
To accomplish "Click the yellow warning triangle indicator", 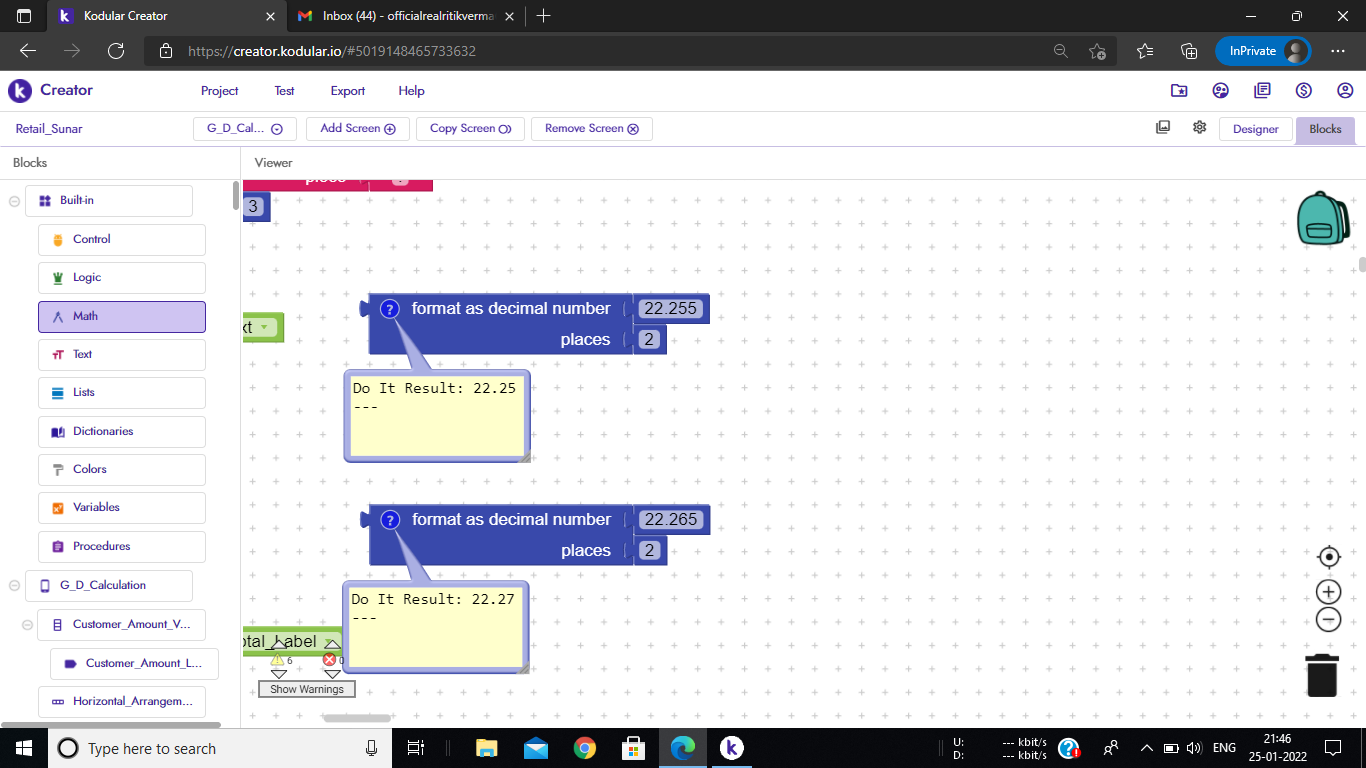I will [277, 660].
